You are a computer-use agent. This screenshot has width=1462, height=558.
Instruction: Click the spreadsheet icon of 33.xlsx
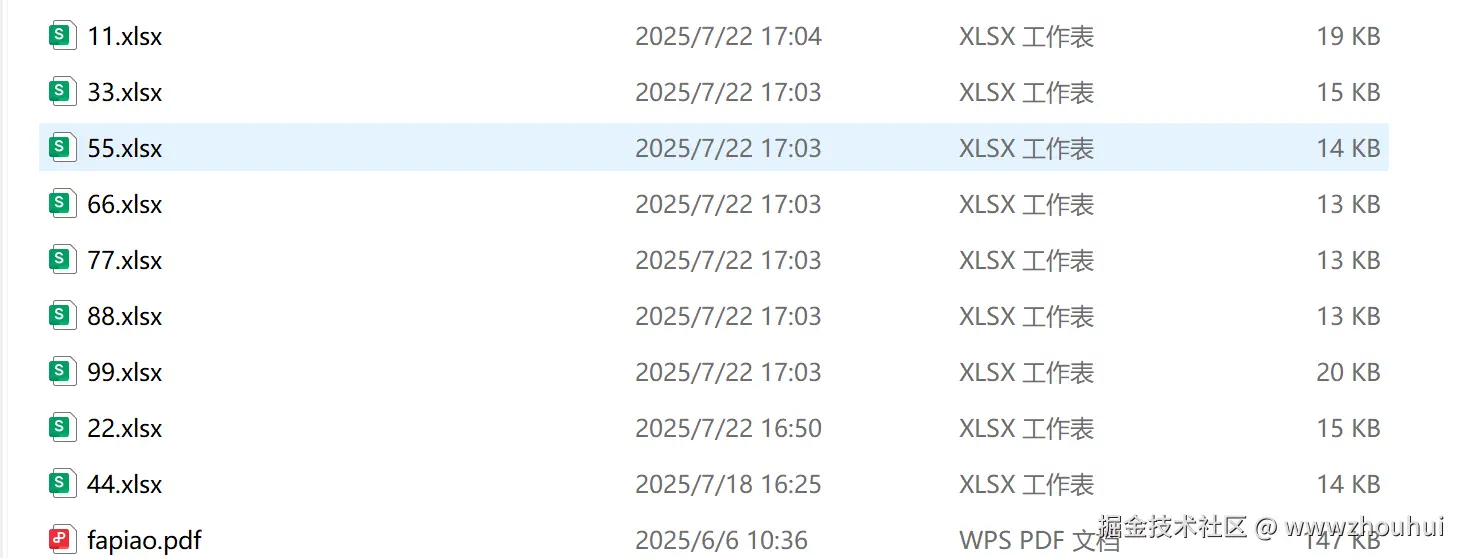pyautogui.click(x=62, y=92)
